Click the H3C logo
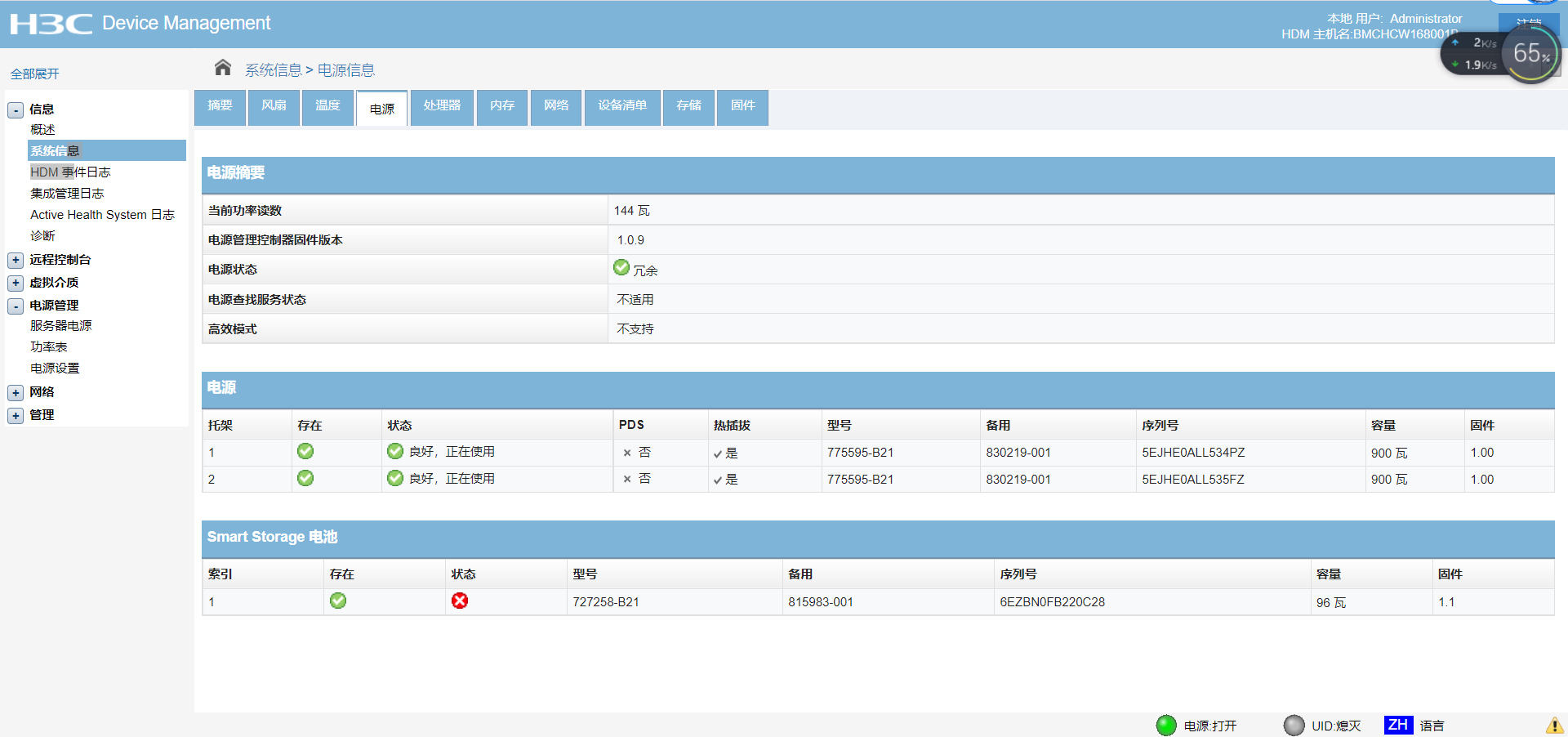 pyautogui.click(x=51, y=24)
